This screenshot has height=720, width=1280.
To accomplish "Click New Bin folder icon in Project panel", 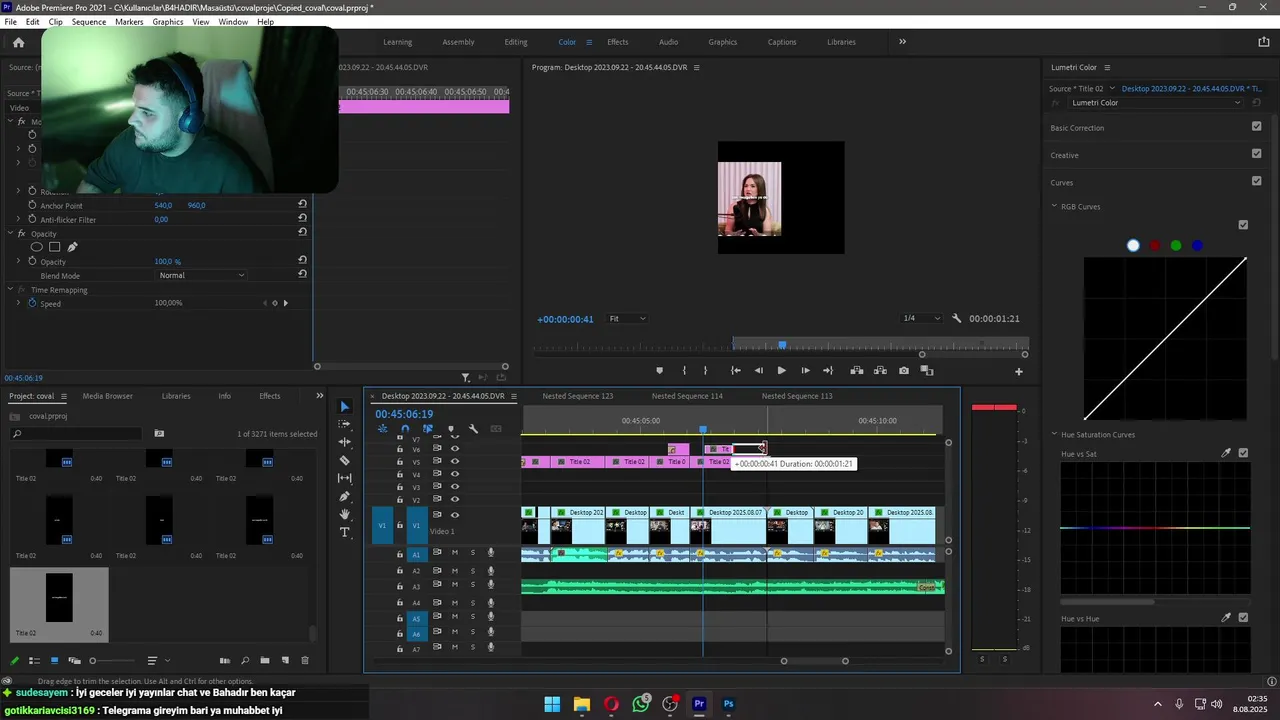I will coord(265,660).
